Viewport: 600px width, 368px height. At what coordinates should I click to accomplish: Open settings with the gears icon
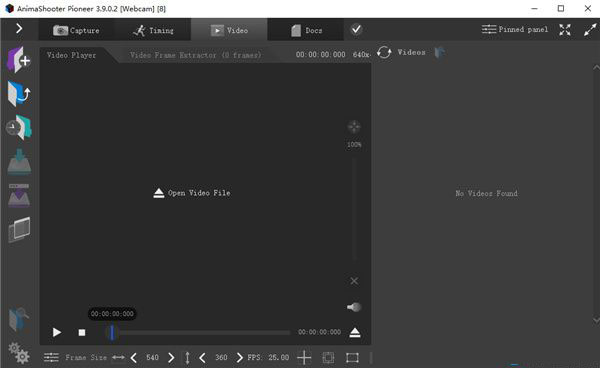tap(19, 353)
